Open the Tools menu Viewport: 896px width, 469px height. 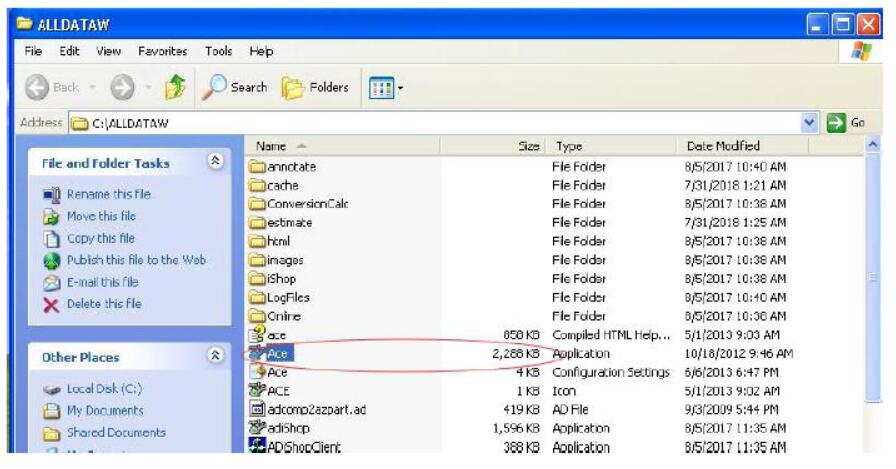tap(218, 51)
